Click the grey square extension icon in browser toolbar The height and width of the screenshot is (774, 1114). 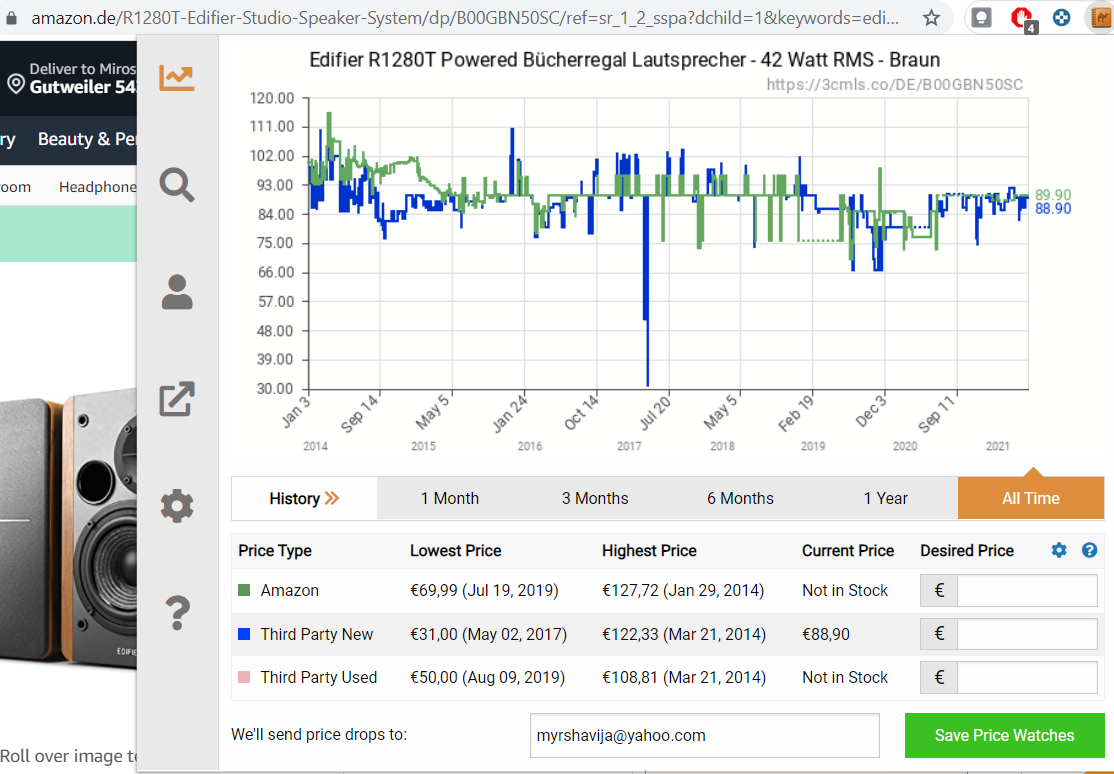[x=981, y=18]
